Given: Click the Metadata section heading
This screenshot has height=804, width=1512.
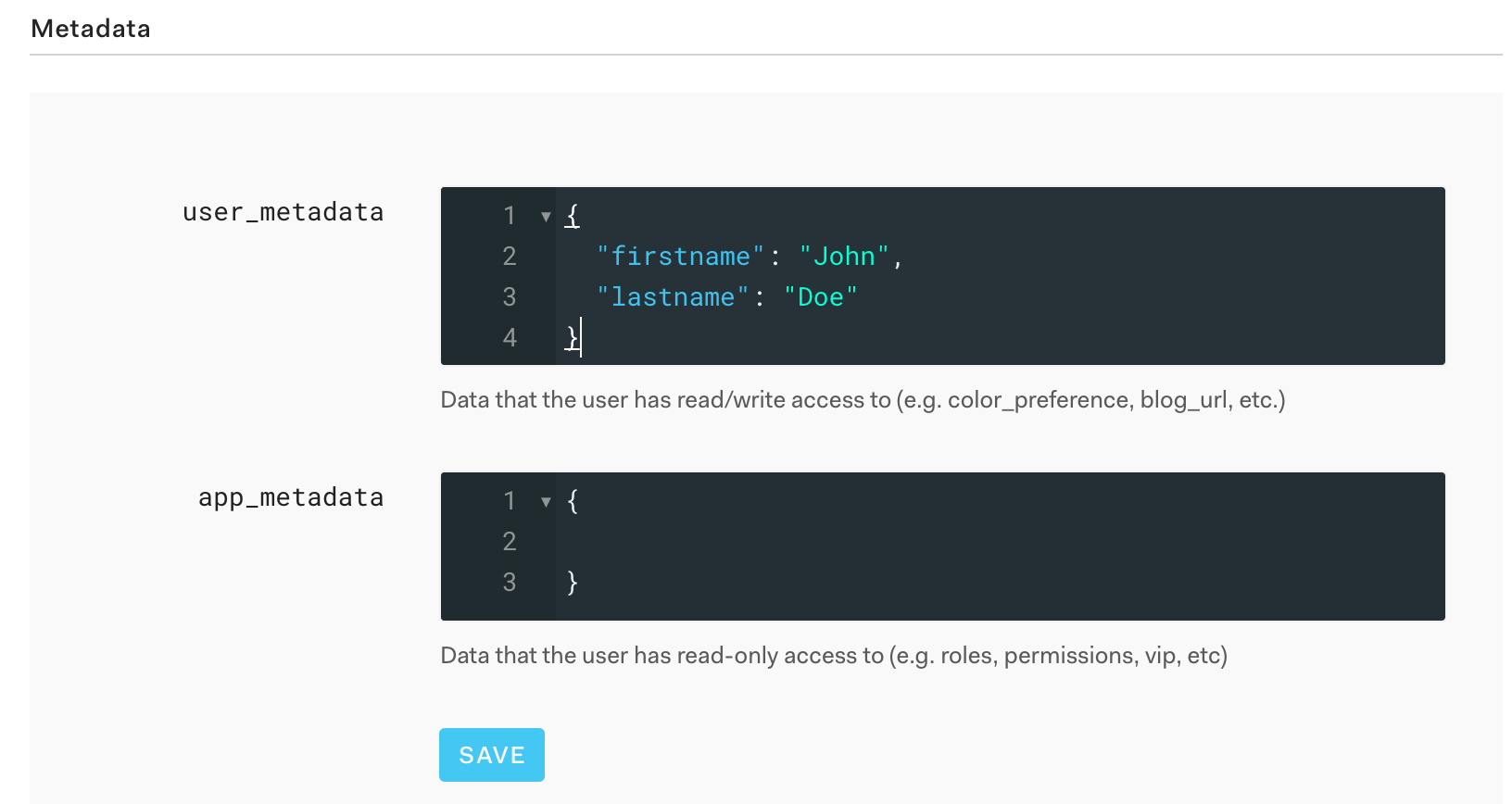Looking at the screenshot, I should tap(91, 29).
